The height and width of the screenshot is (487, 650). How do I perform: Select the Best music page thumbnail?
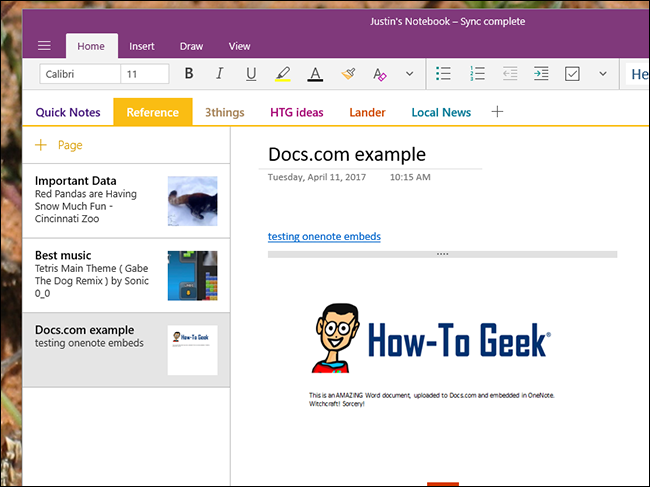[x=192, y=275]
